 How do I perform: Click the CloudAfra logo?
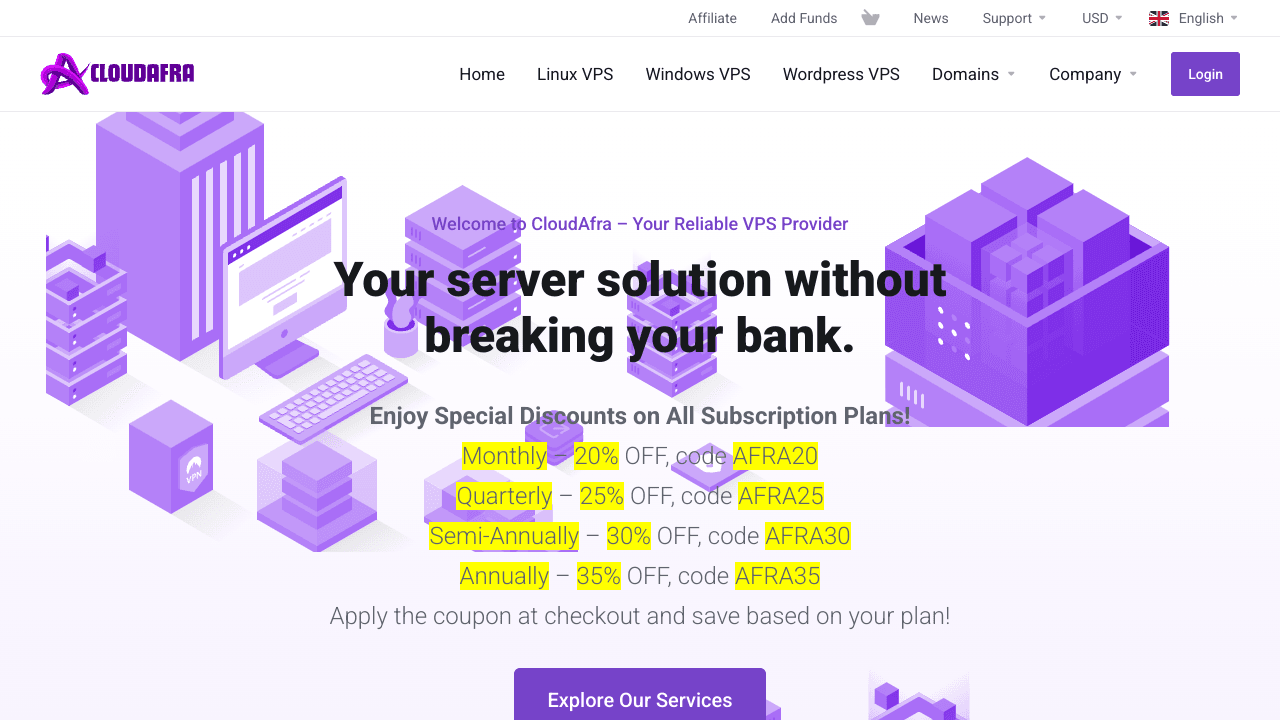(116, 73)
